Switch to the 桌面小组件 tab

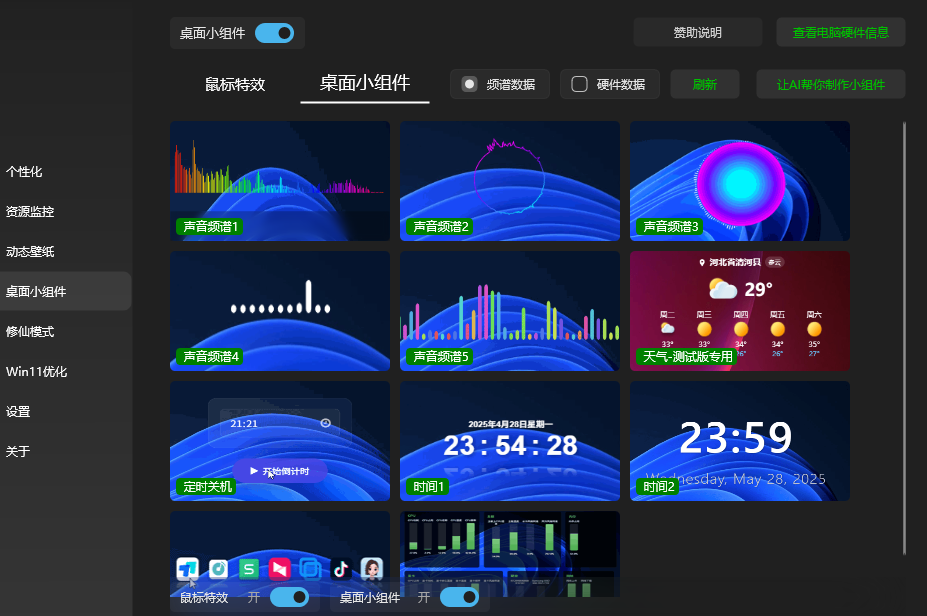tap(365, 83)
